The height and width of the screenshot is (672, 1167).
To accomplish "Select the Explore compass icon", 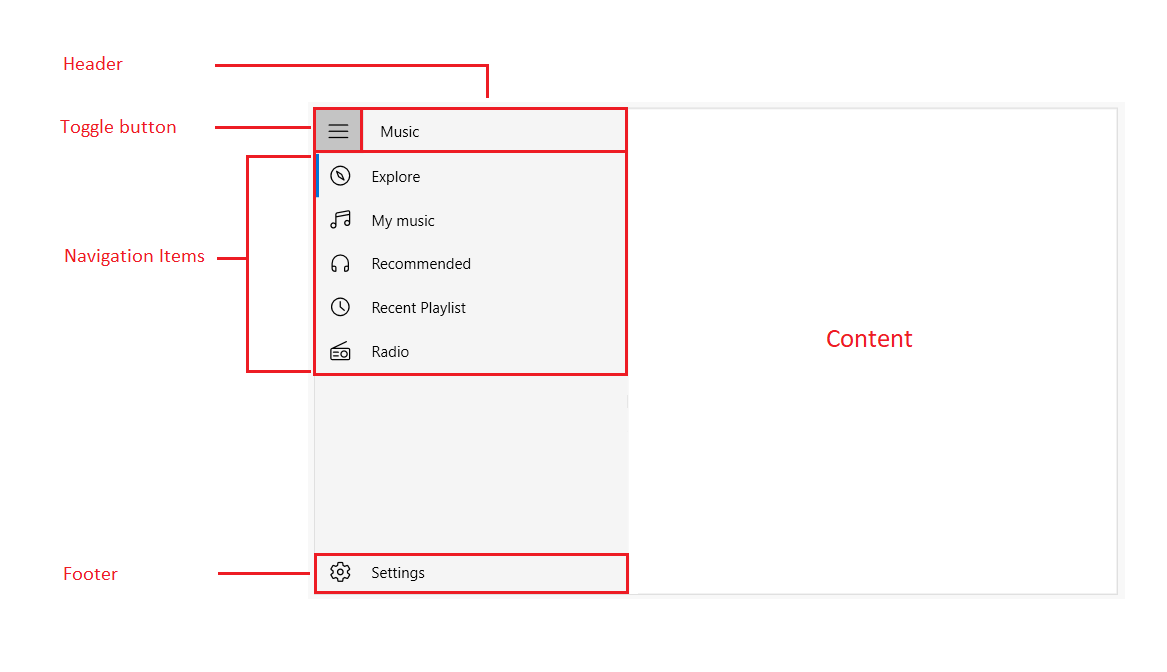I will (x=340, y=175).
